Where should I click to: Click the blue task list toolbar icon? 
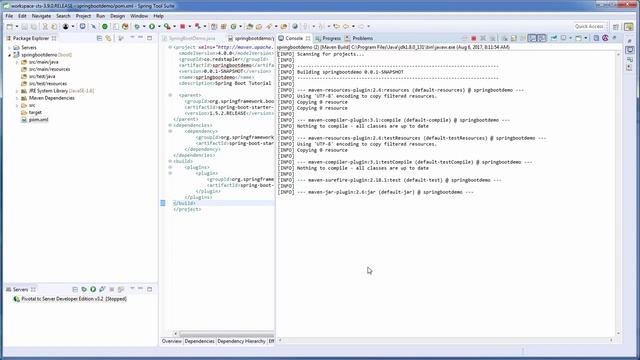click(82, 27)
